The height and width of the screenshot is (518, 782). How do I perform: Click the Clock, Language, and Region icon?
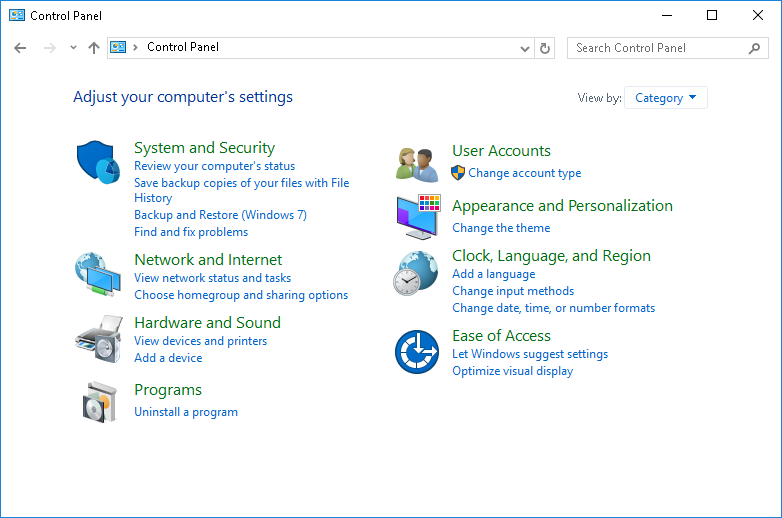(416, 272)
